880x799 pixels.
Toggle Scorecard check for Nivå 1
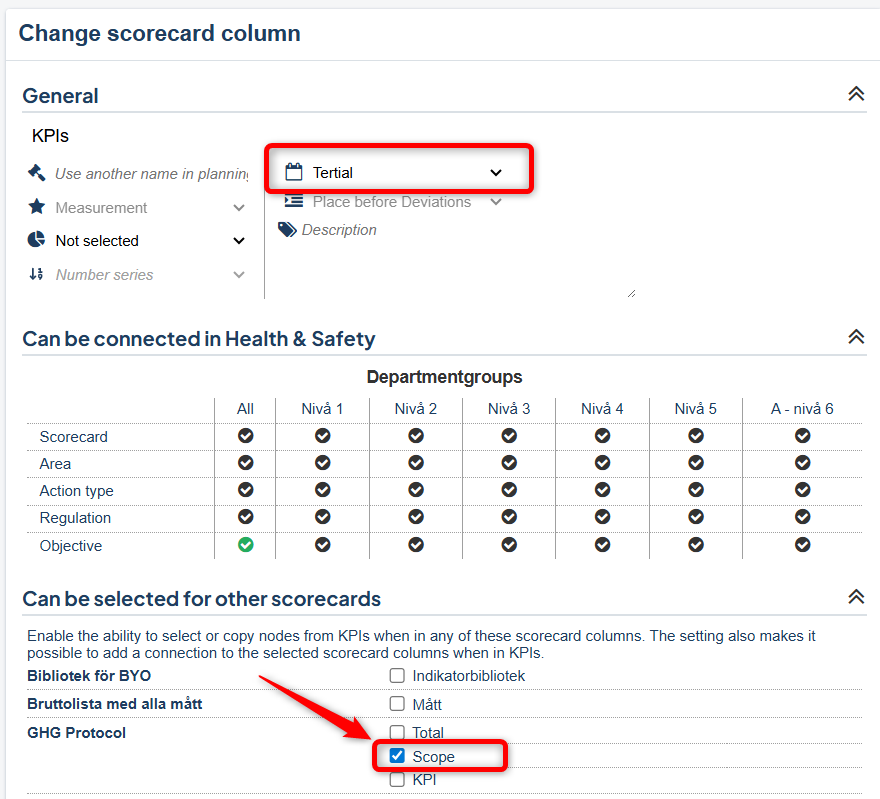point(322,436)
